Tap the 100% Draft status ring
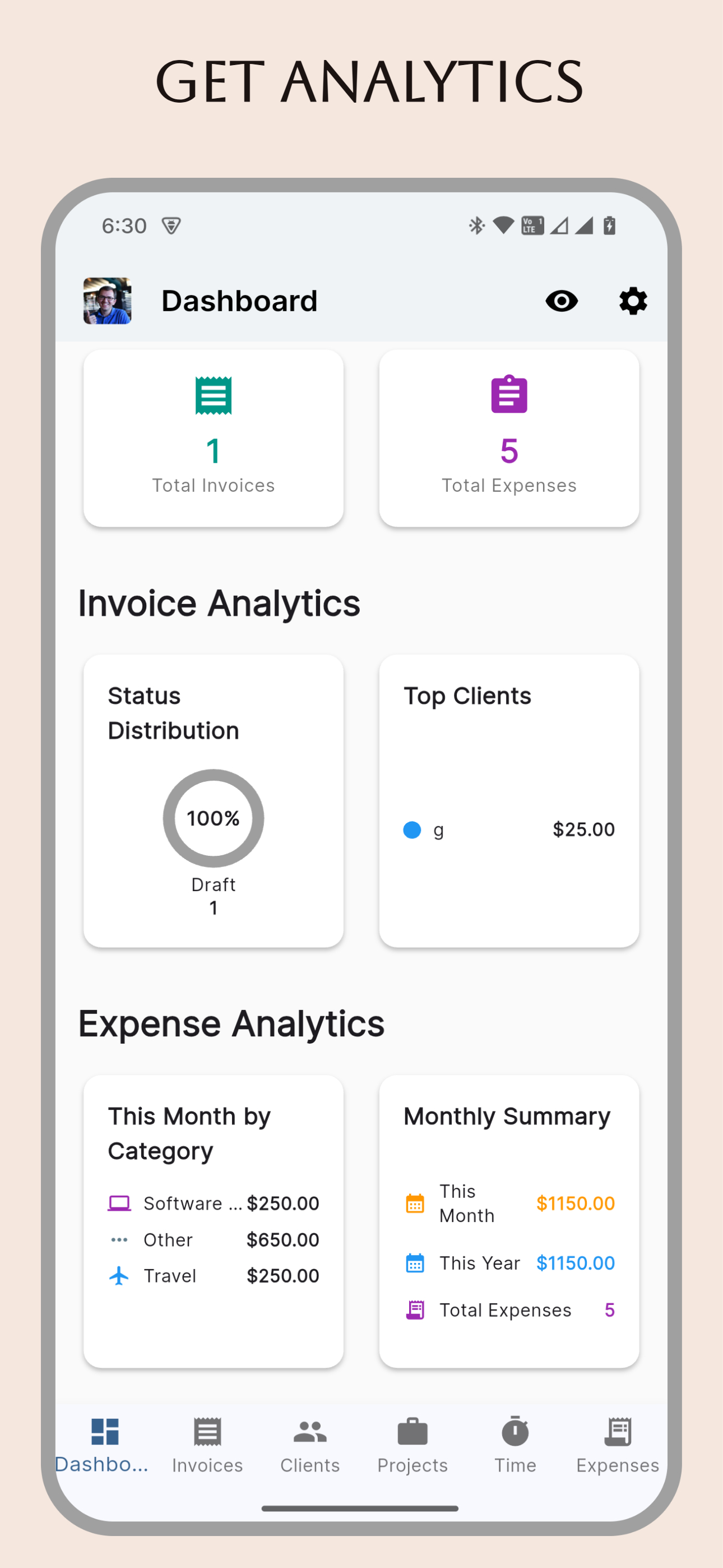The height and width of the screenshot is (1568, 723). pos(213,818)
